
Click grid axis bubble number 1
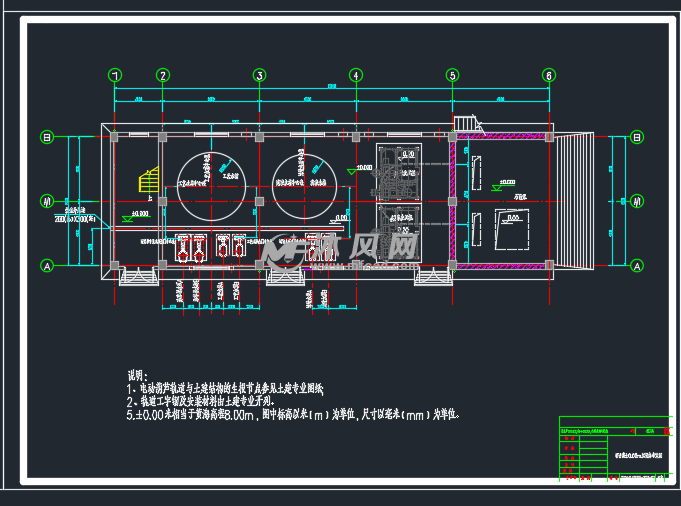coord(115,76)
